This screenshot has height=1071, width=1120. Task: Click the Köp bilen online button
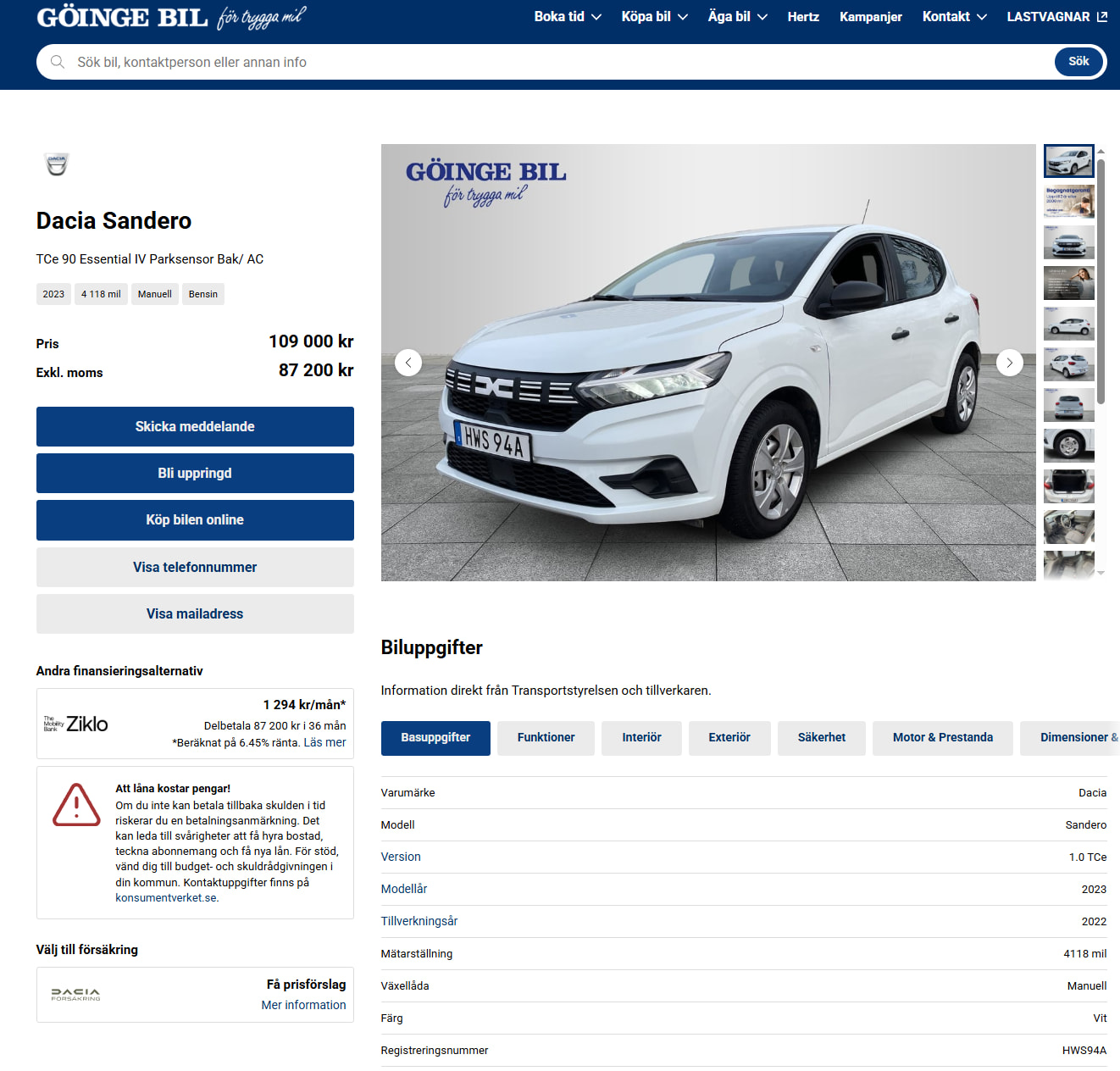(x=195, y=520)
